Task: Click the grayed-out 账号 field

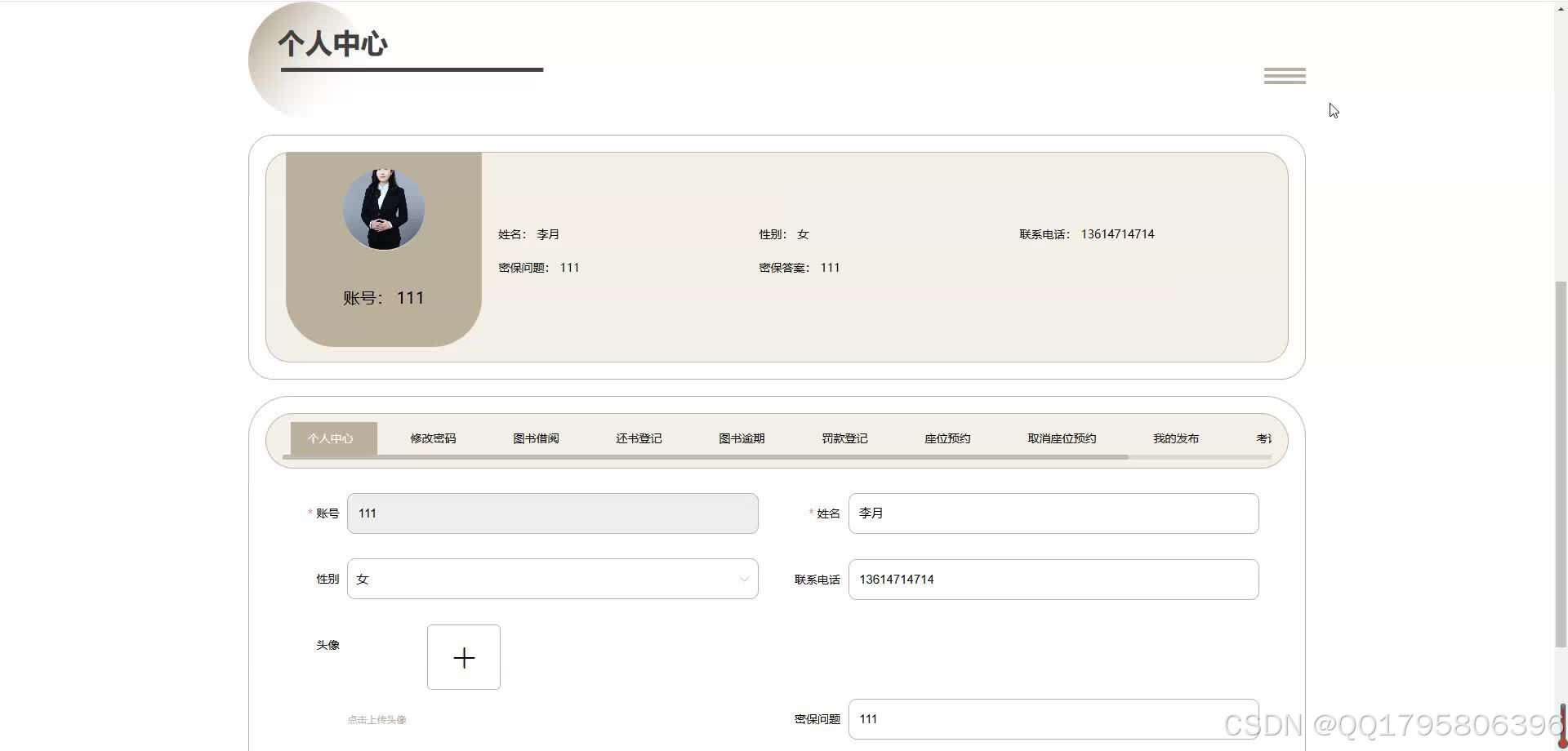Action: pyautogui.click(x=553, y=513)
